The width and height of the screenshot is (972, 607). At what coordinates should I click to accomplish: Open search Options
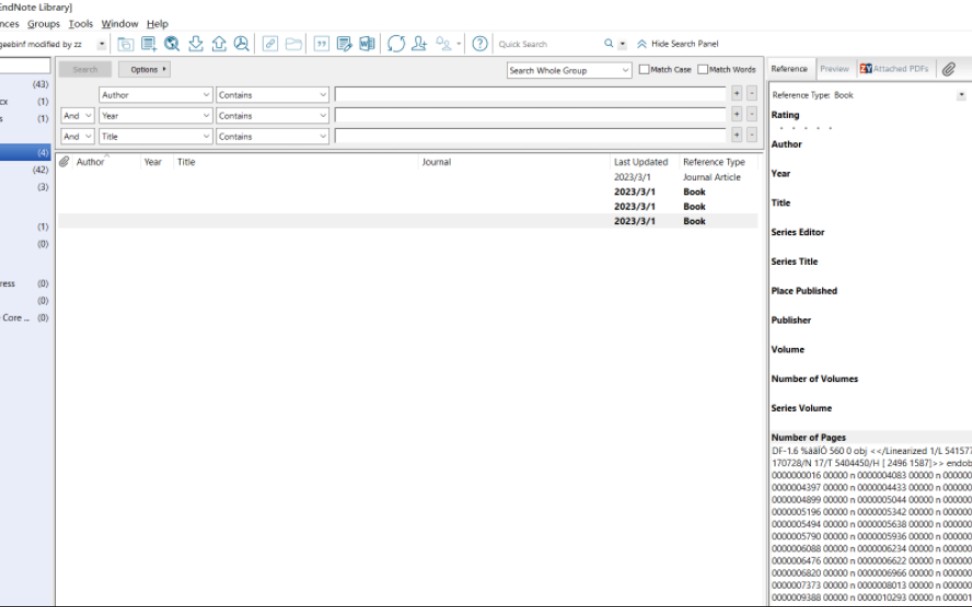[144, 70]
